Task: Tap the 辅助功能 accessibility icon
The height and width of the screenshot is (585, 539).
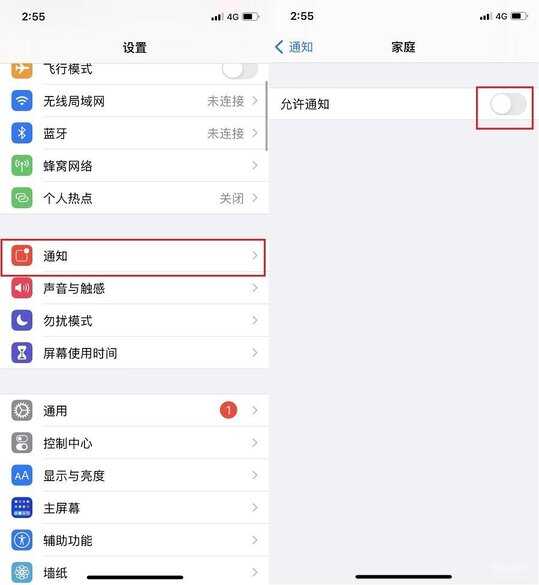Action: 22,540
